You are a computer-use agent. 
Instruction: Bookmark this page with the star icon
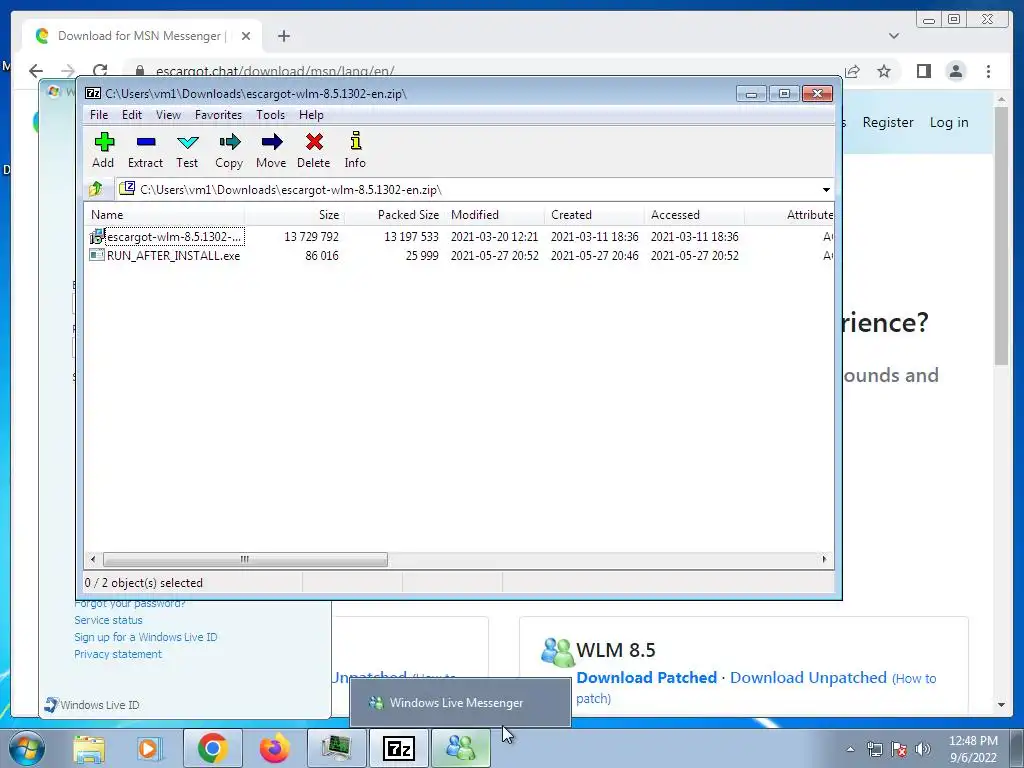coord(884,71)
